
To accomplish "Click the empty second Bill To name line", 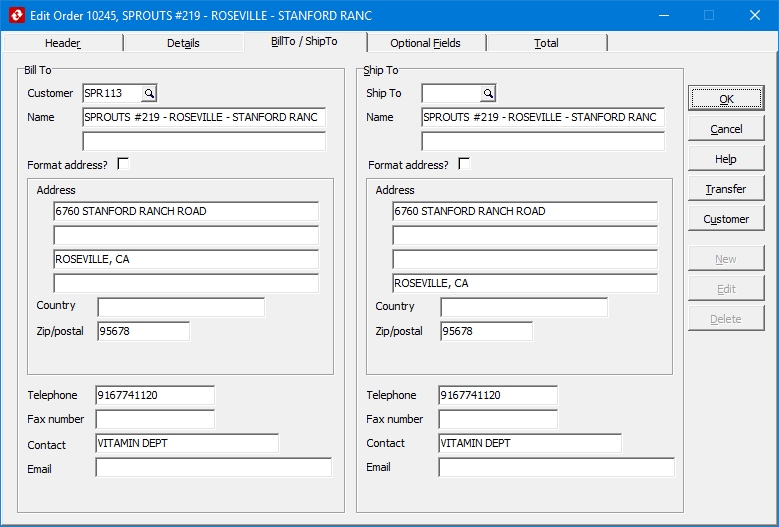I will tap(204, 141).
